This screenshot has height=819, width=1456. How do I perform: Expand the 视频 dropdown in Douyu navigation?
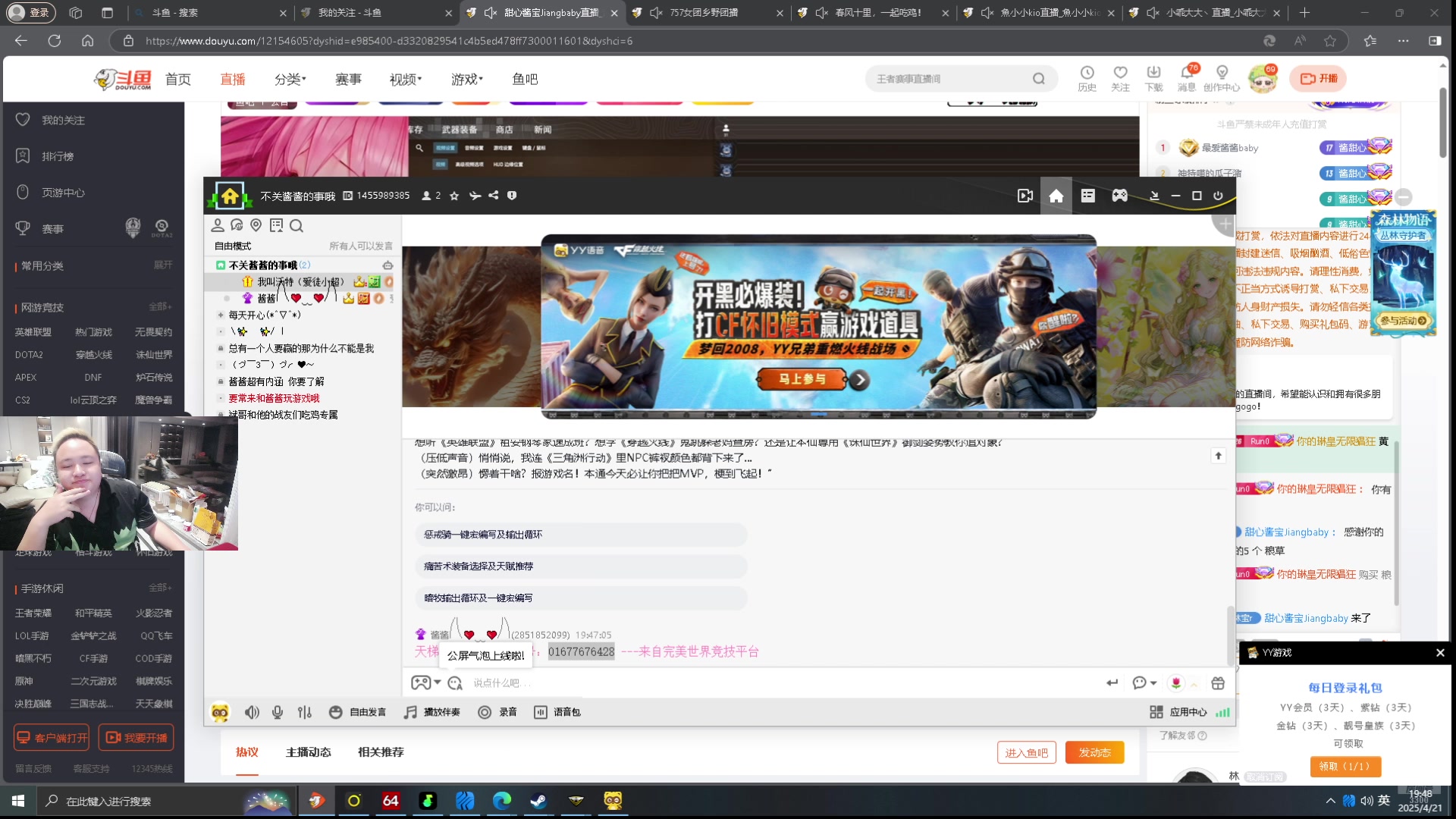pyautogui.click(x=406, y=80)
